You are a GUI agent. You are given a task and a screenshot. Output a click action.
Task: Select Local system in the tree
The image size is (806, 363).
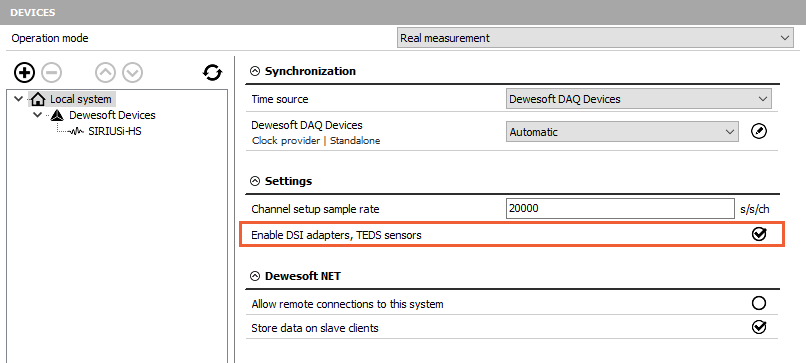[80, 99]
